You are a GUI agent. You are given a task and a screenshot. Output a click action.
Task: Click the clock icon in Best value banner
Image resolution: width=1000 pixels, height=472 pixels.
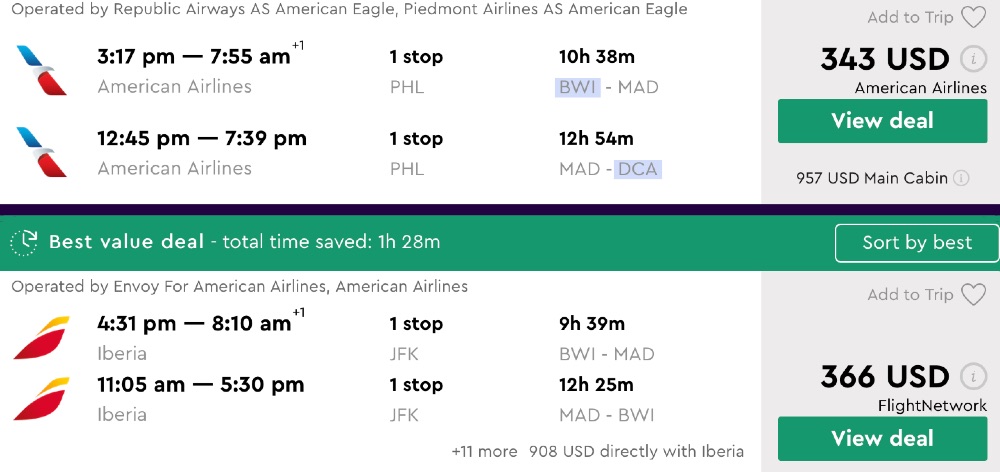(x=24, y=242)
